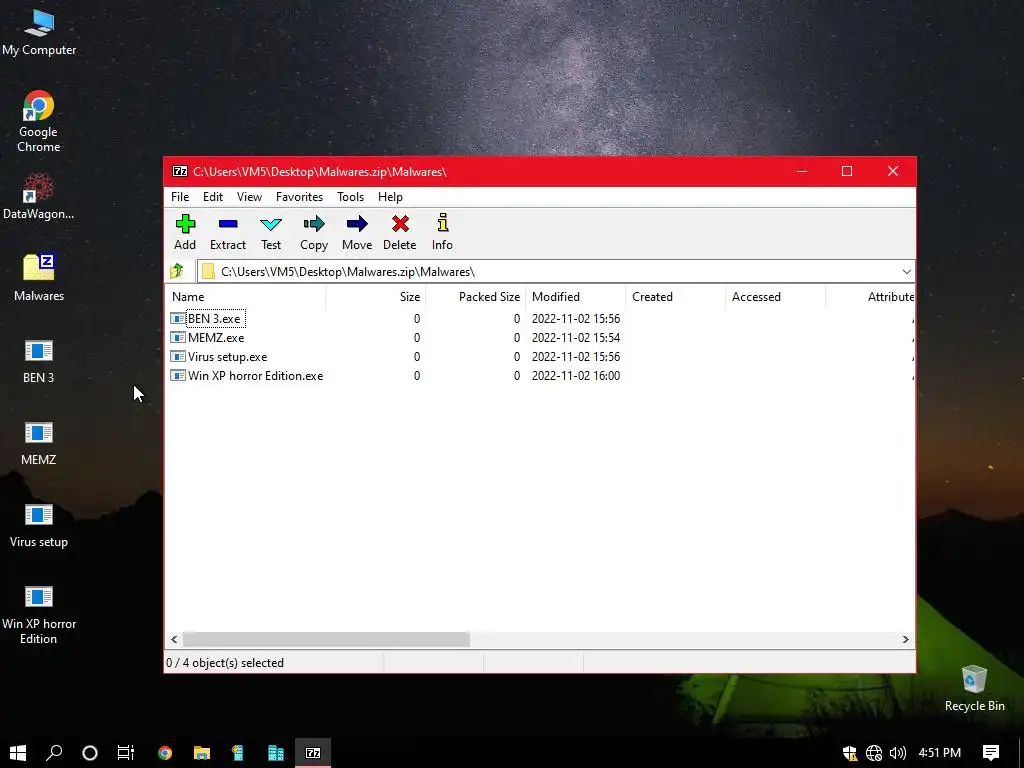Sort by the Created column header
The height and width of the screenshot is (768, 1024).
[x=676, y=296]
